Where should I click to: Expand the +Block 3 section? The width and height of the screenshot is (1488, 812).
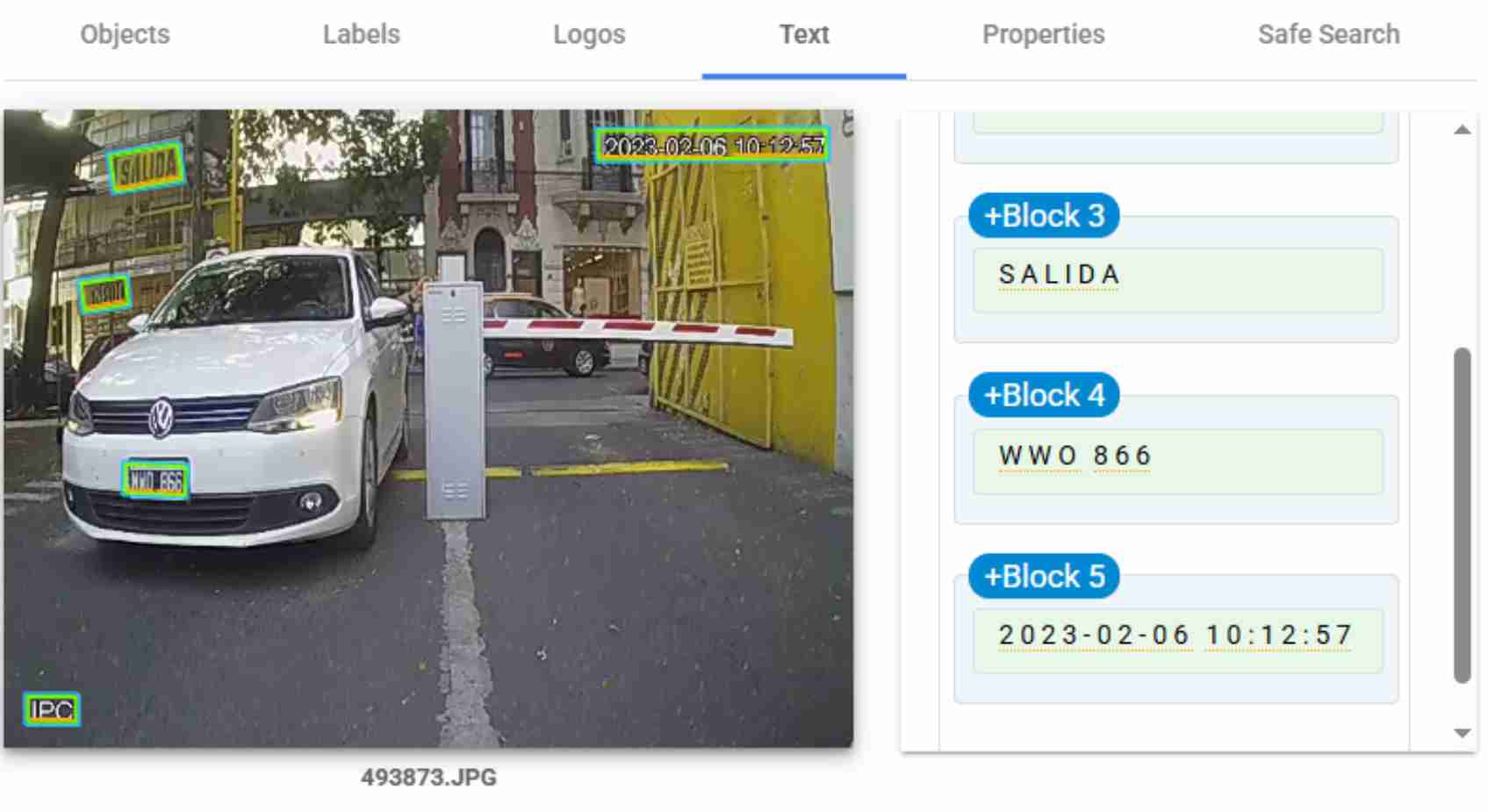1043,216
